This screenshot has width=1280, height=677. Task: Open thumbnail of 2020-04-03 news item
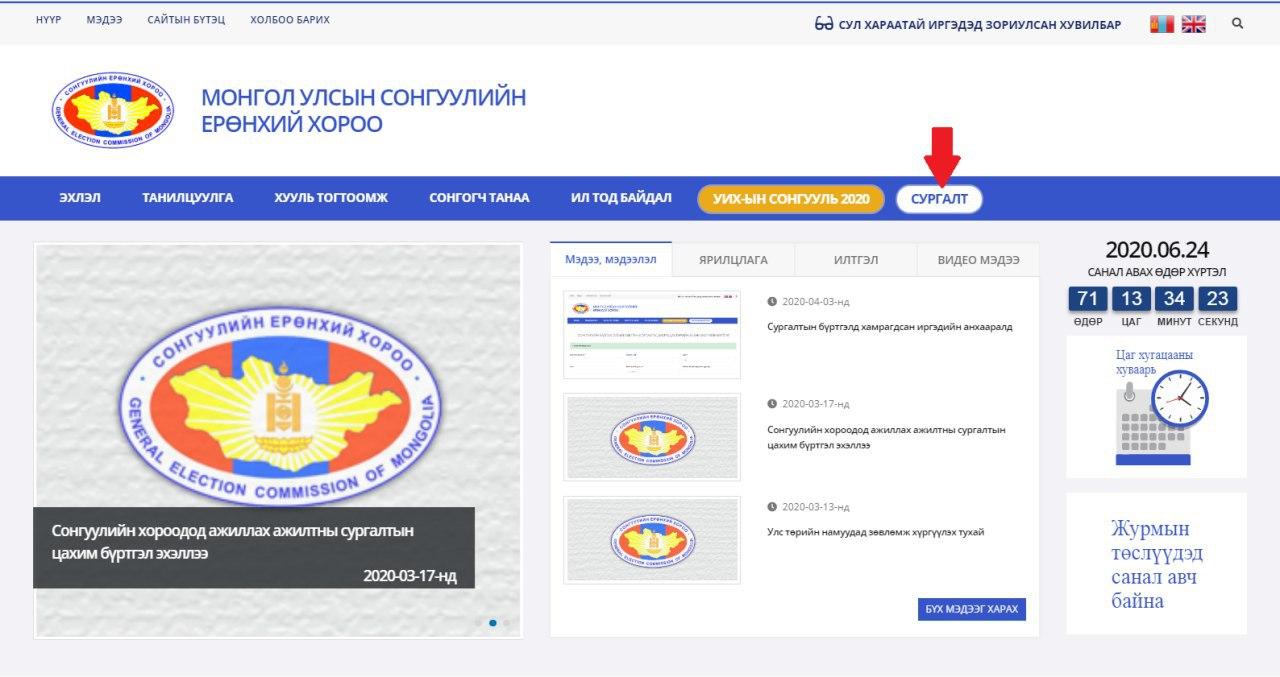[652, 335]
